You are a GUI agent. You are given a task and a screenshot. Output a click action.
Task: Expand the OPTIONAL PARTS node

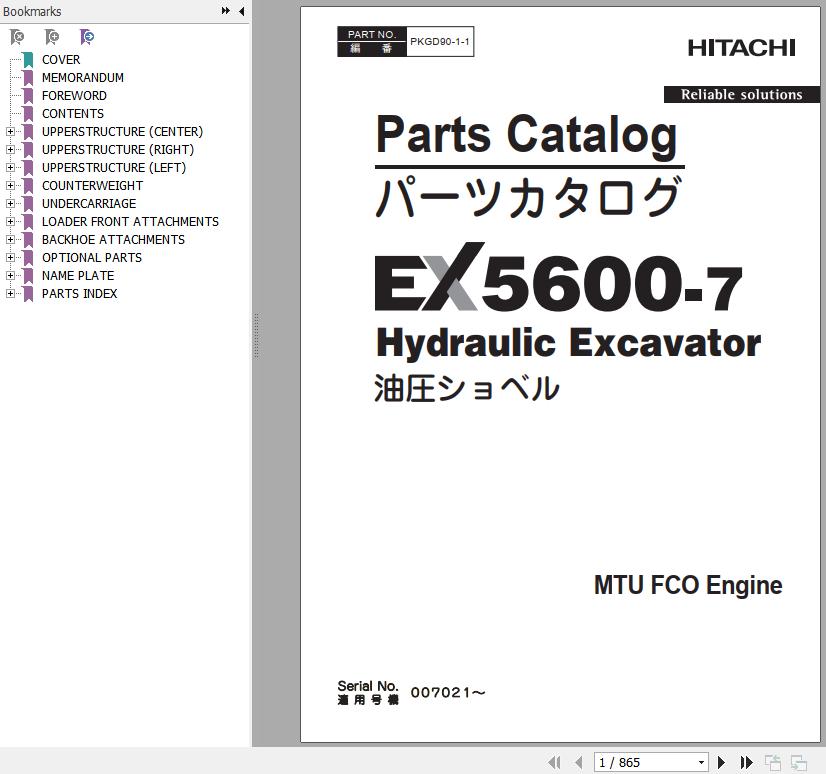pos(10,258)
